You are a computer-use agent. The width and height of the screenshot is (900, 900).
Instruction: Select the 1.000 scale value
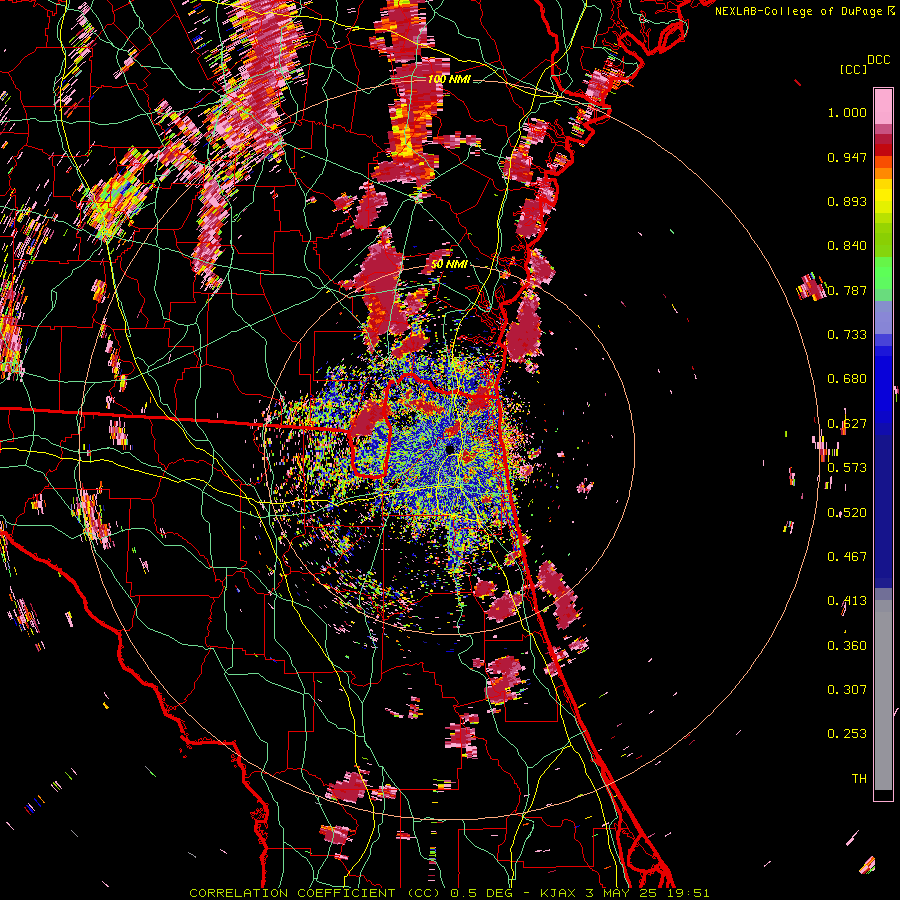click(847, 112)
